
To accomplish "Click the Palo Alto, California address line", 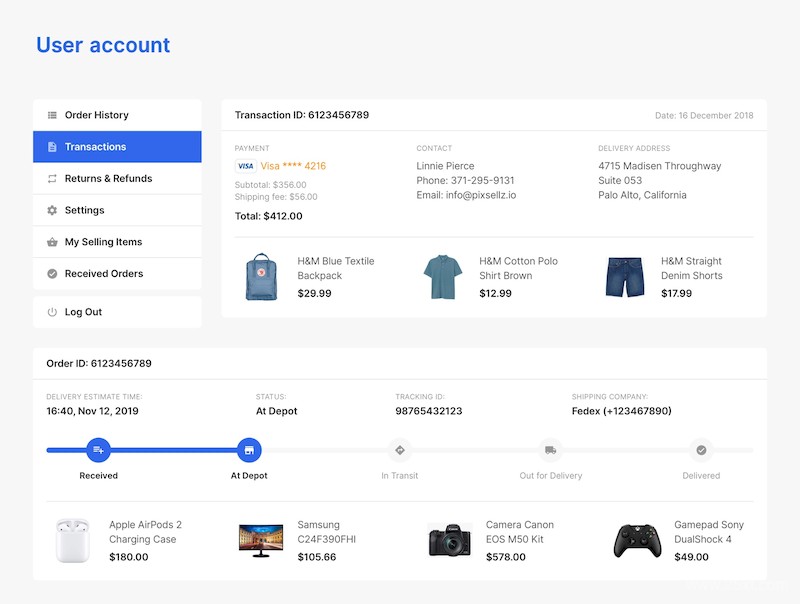I will (642, 195).
